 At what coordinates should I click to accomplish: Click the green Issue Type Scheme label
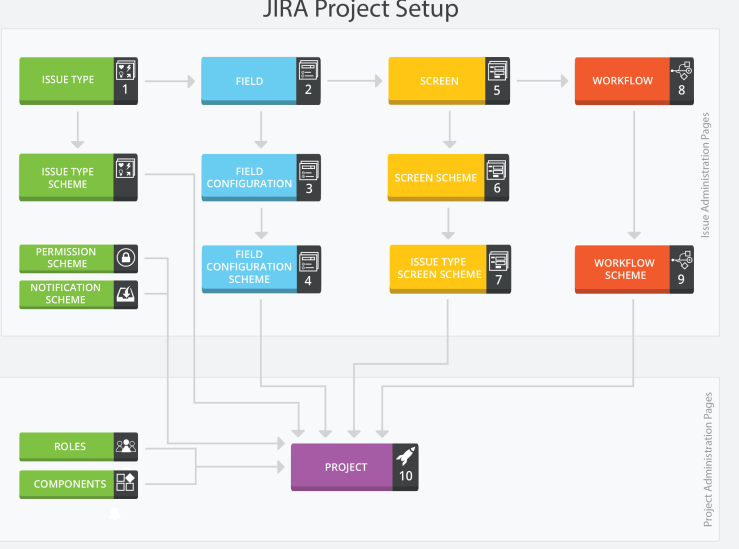click(x=67, y=178)
